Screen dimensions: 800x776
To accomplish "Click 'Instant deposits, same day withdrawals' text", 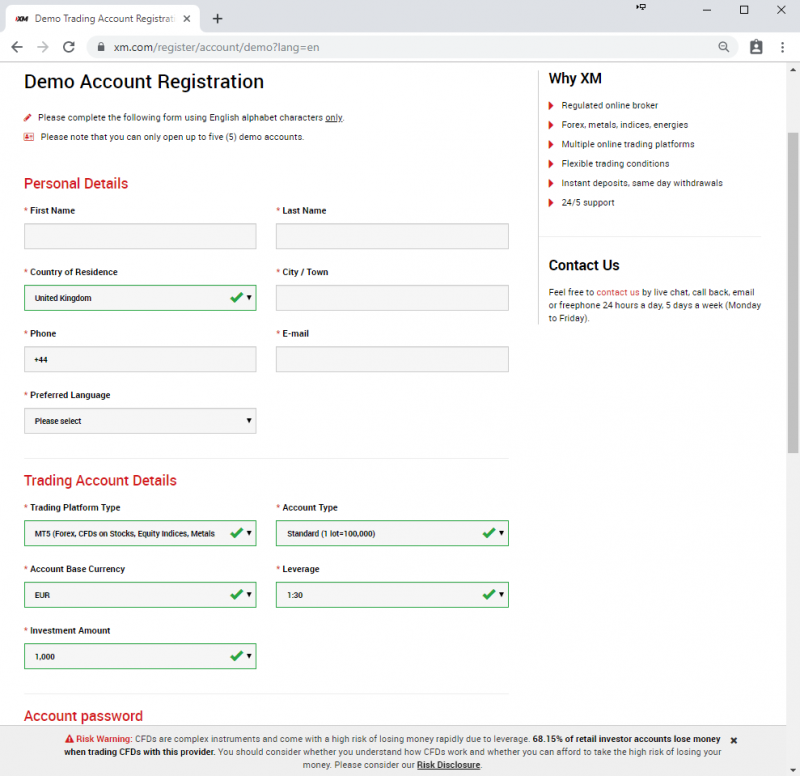I will point(642,183).
